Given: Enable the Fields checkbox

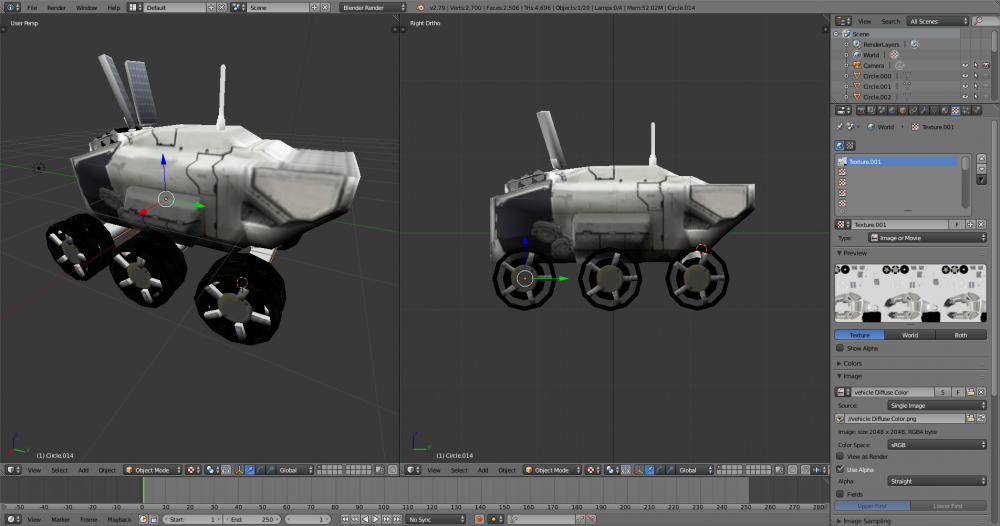Looking at the screenshot, I should tap(840, 494).
